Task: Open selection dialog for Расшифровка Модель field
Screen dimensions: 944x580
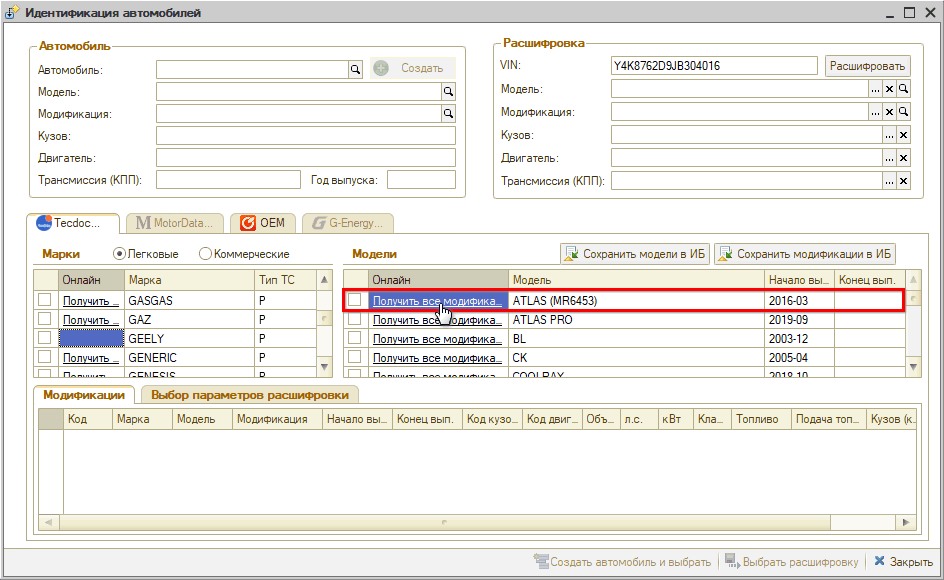Action: (875, 90)
